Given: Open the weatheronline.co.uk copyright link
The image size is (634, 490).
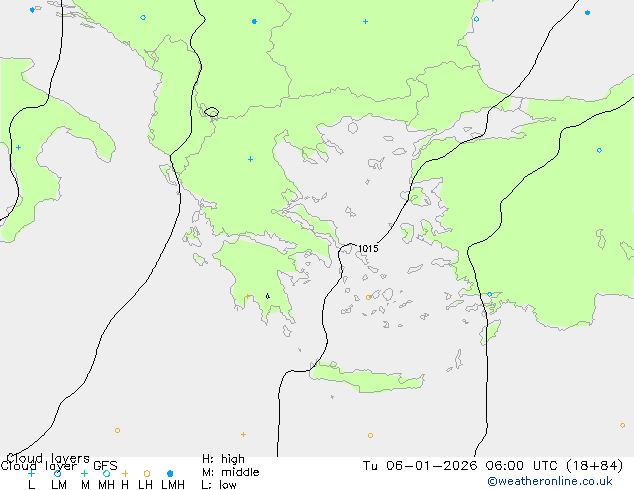Looking at the screenshot, I should click(x=549, y=481).
